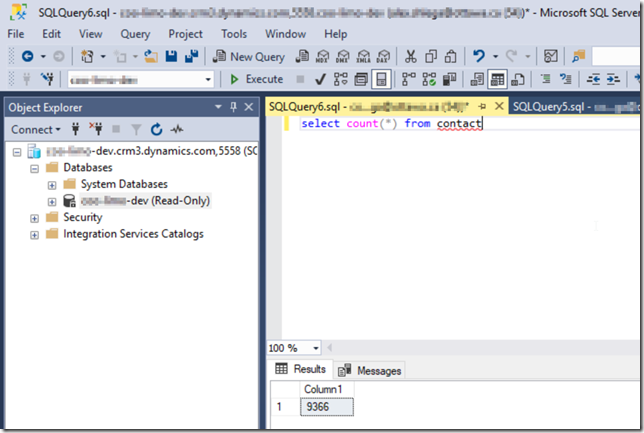Click the Uncomment selected lines icon
This screenshot has height=433, width=644.
[566, 79]
